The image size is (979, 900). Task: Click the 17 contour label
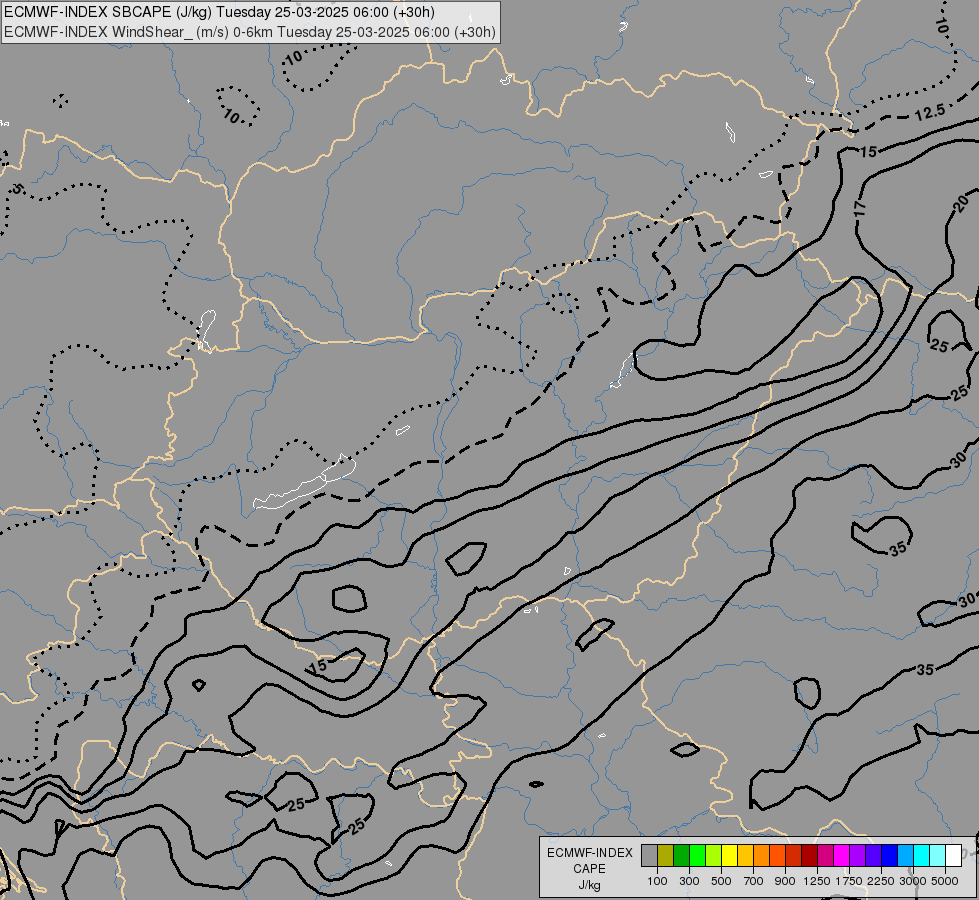pos(860,209)
